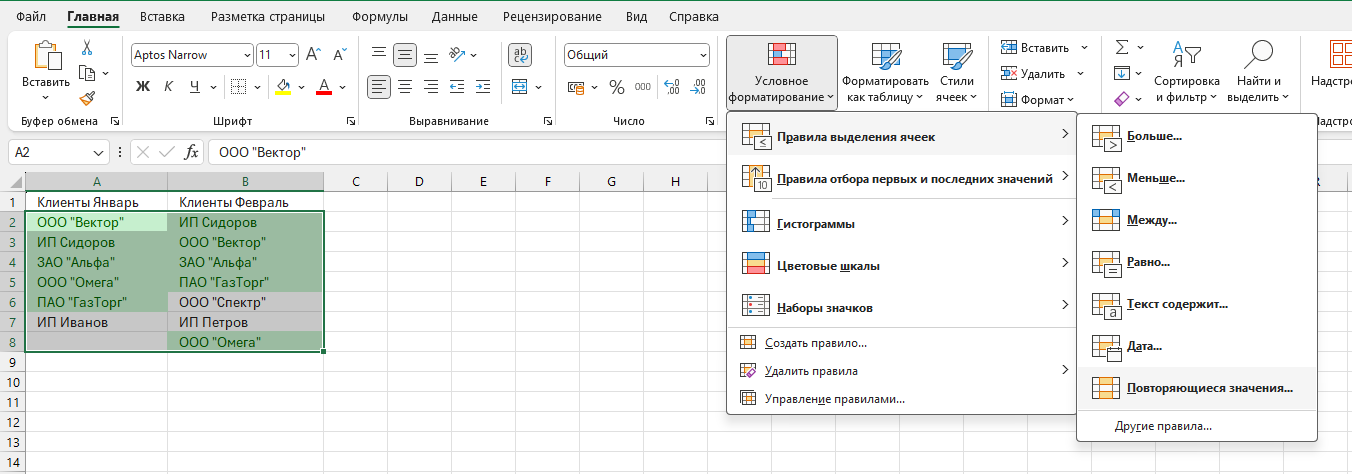Apply the yellow fill color bucket
1352x474 pixels.
pyautogui.click(x=283, y=87)
